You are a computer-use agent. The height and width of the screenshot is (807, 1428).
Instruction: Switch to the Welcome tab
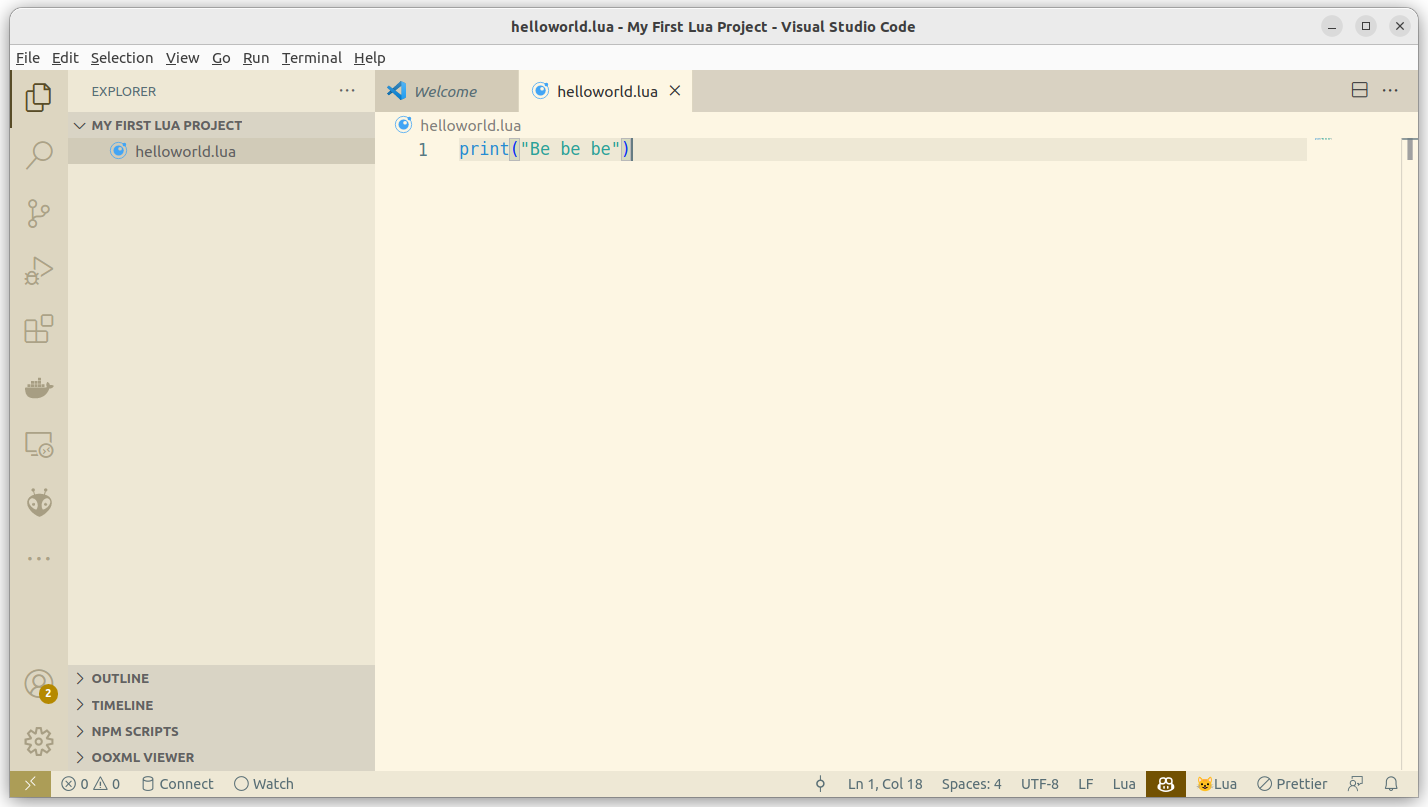coord(445,91)
